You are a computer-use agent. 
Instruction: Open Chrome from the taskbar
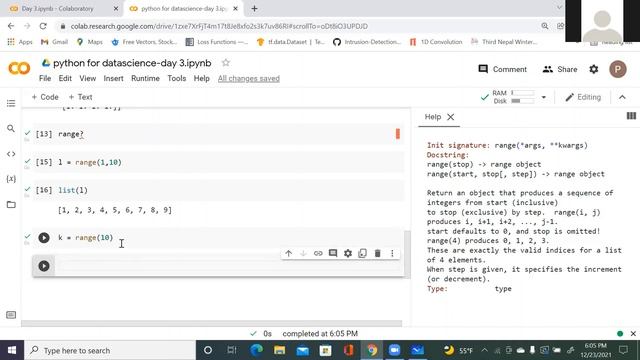tap(371, 350)
